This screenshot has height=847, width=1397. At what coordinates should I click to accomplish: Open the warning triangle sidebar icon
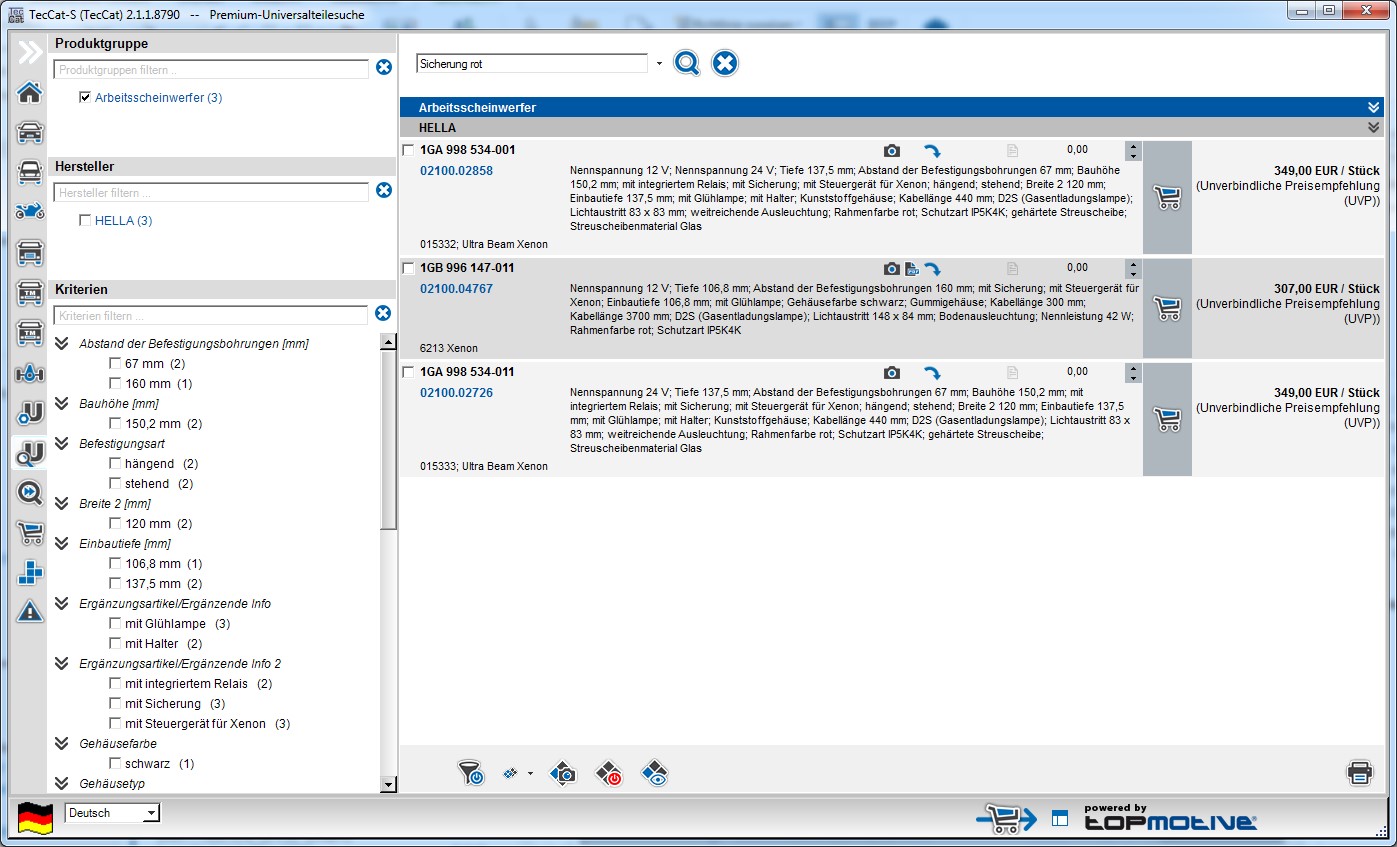click(x=30, y=612)
